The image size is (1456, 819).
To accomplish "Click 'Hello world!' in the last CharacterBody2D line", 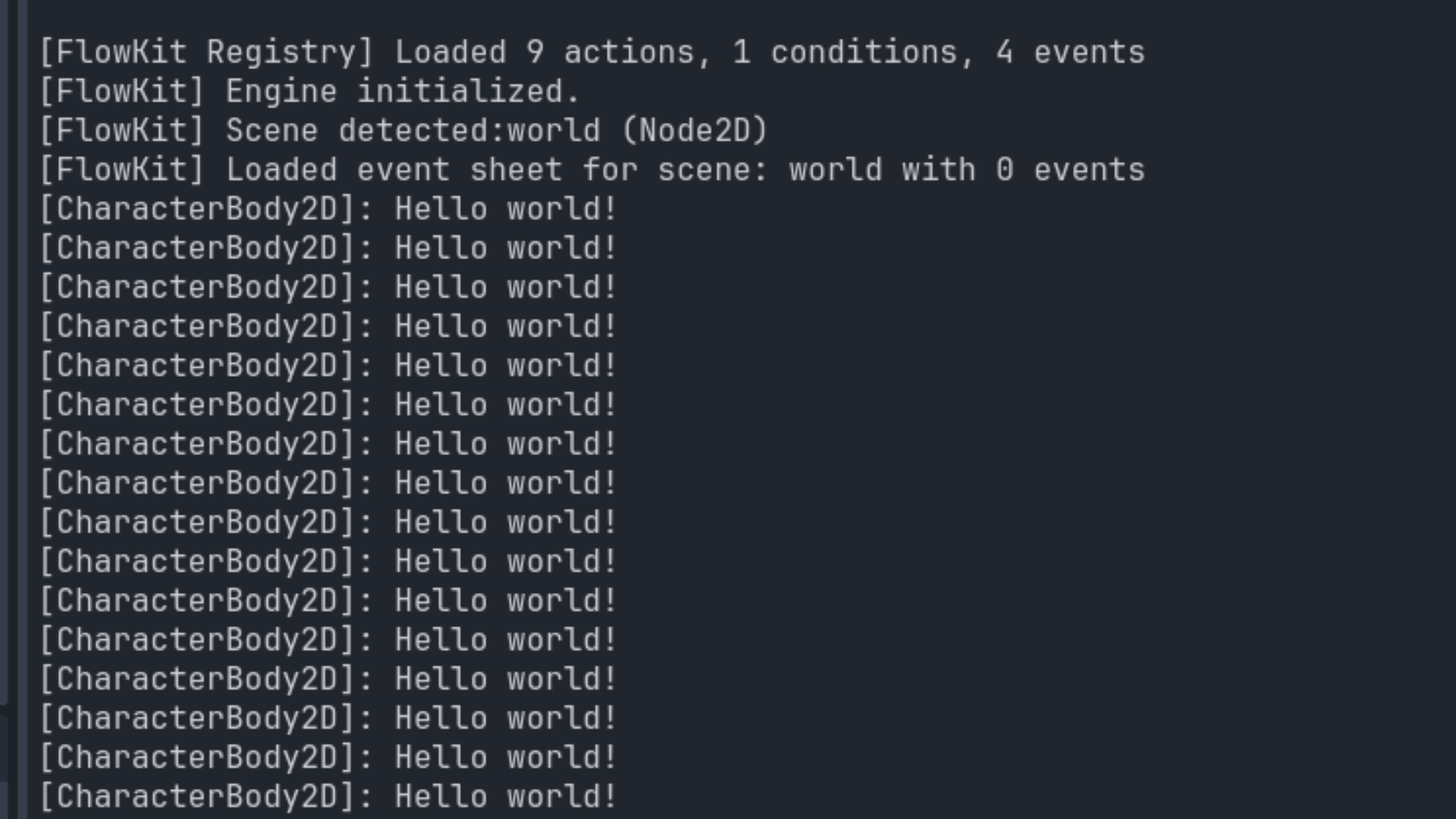I will click(x=505, y=796).
